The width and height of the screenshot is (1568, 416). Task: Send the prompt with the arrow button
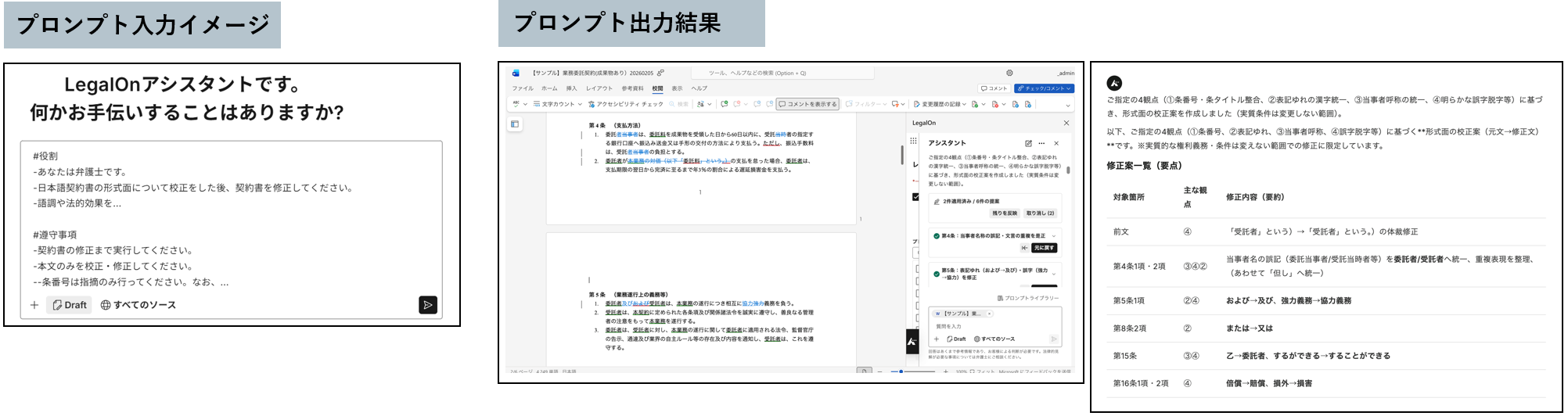[427, 305]
